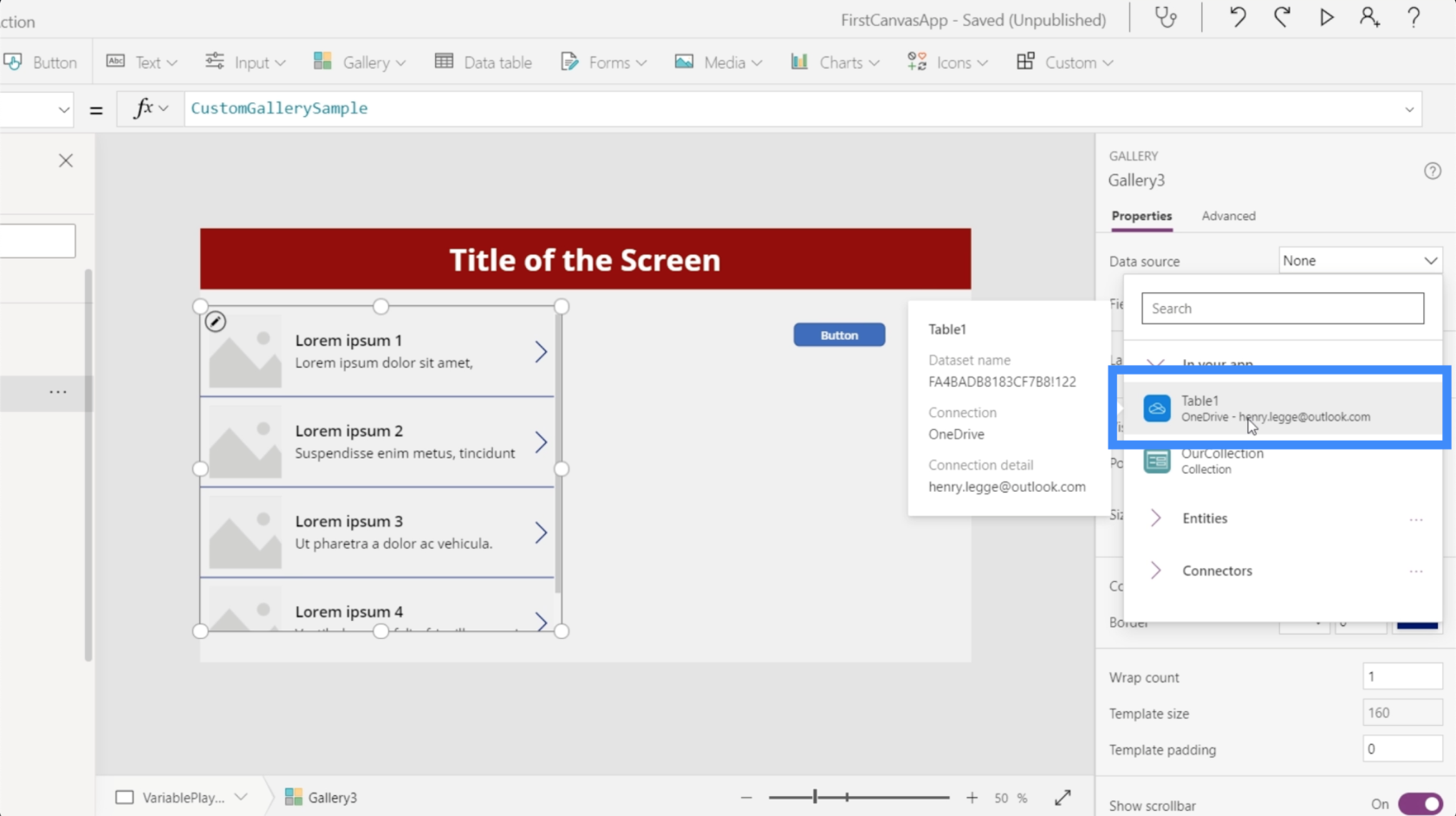This screenshot has width=1456, height=816.
Task: Click the Gallery3 control name
Action: coord(1136,180)
